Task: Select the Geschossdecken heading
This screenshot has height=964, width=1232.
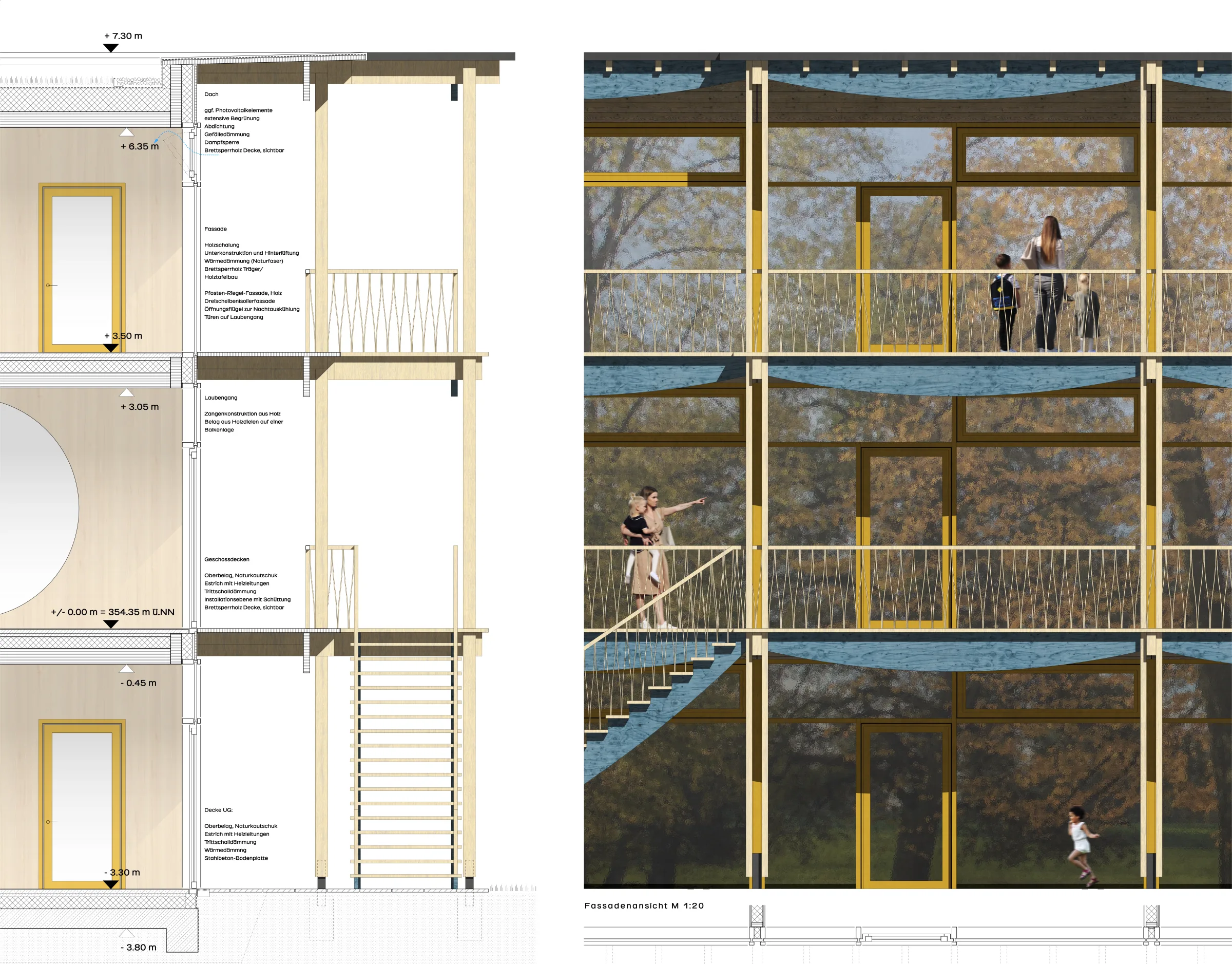Action: point(227,559)
